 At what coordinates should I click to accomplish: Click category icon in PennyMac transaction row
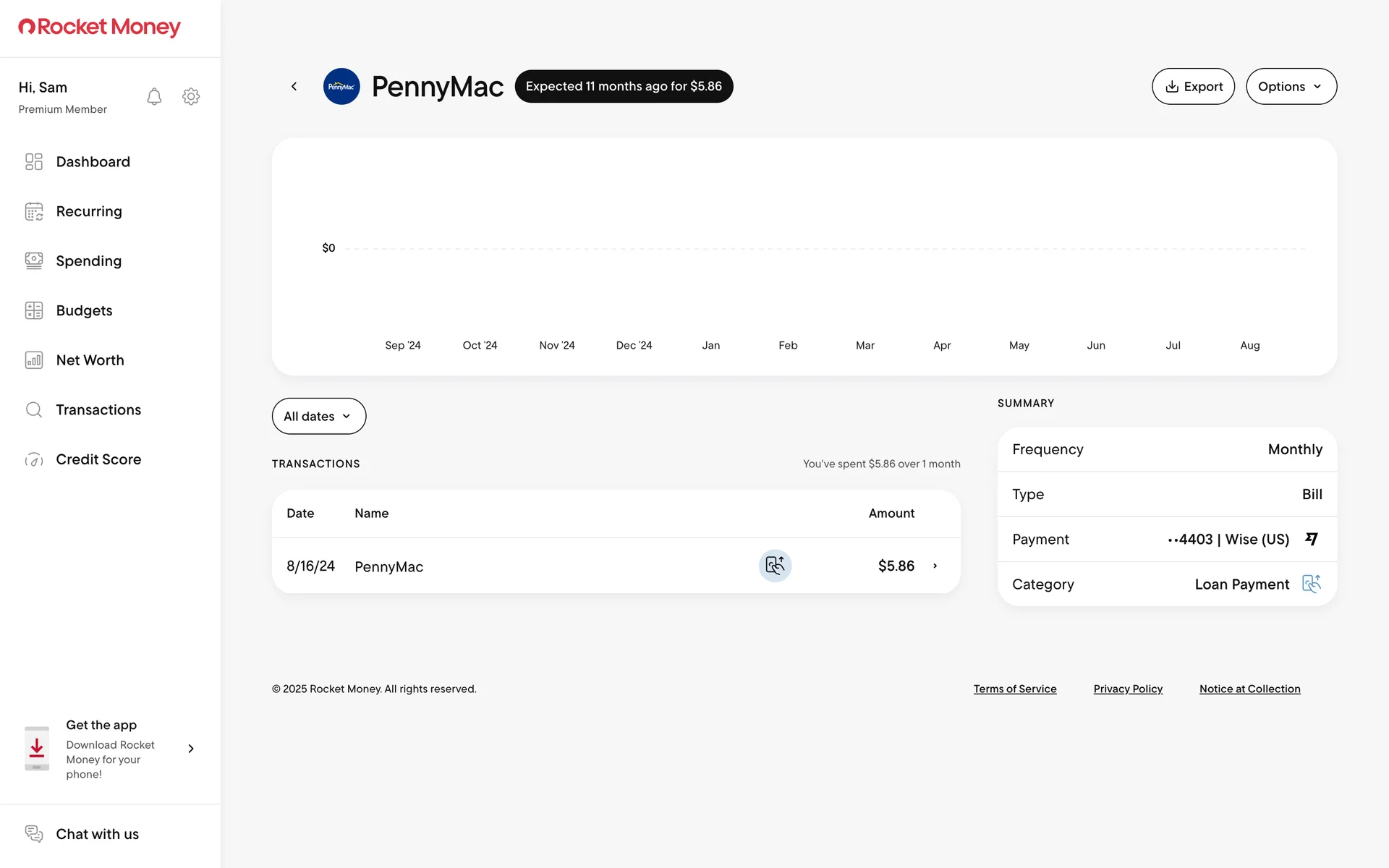click(x=775, y=566)
